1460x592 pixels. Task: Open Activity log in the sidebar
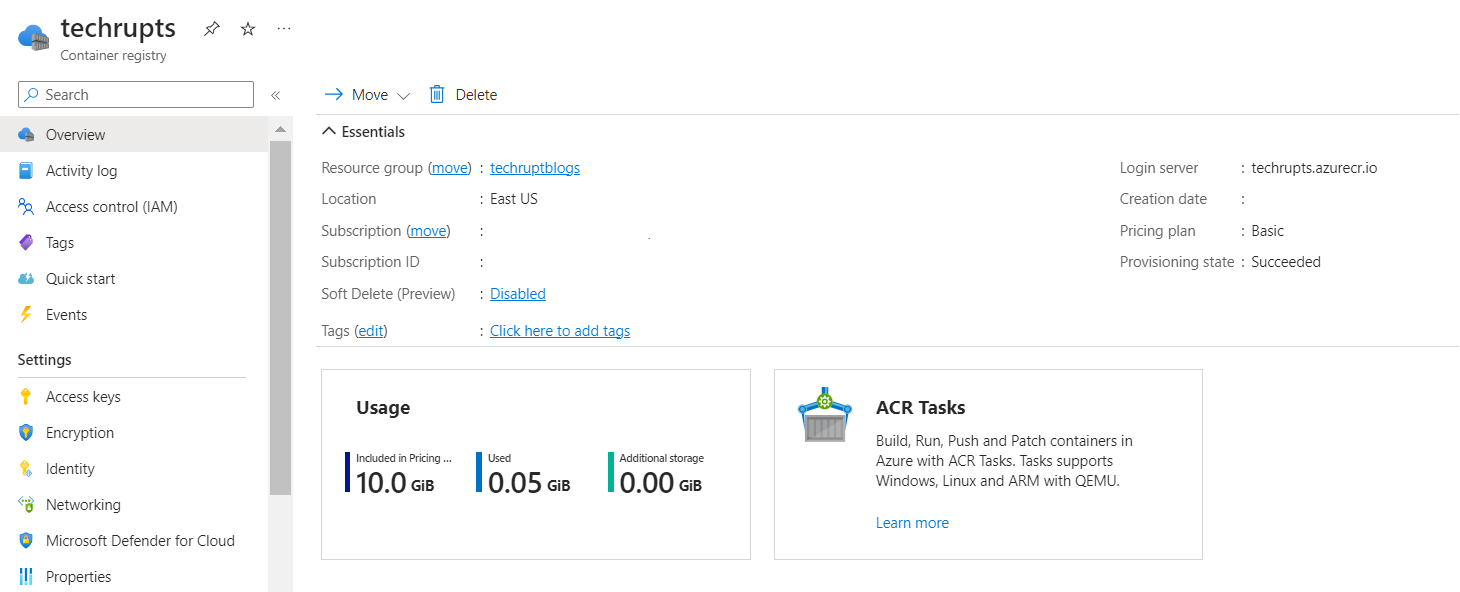pyautogui.click(x=81, y=171)
